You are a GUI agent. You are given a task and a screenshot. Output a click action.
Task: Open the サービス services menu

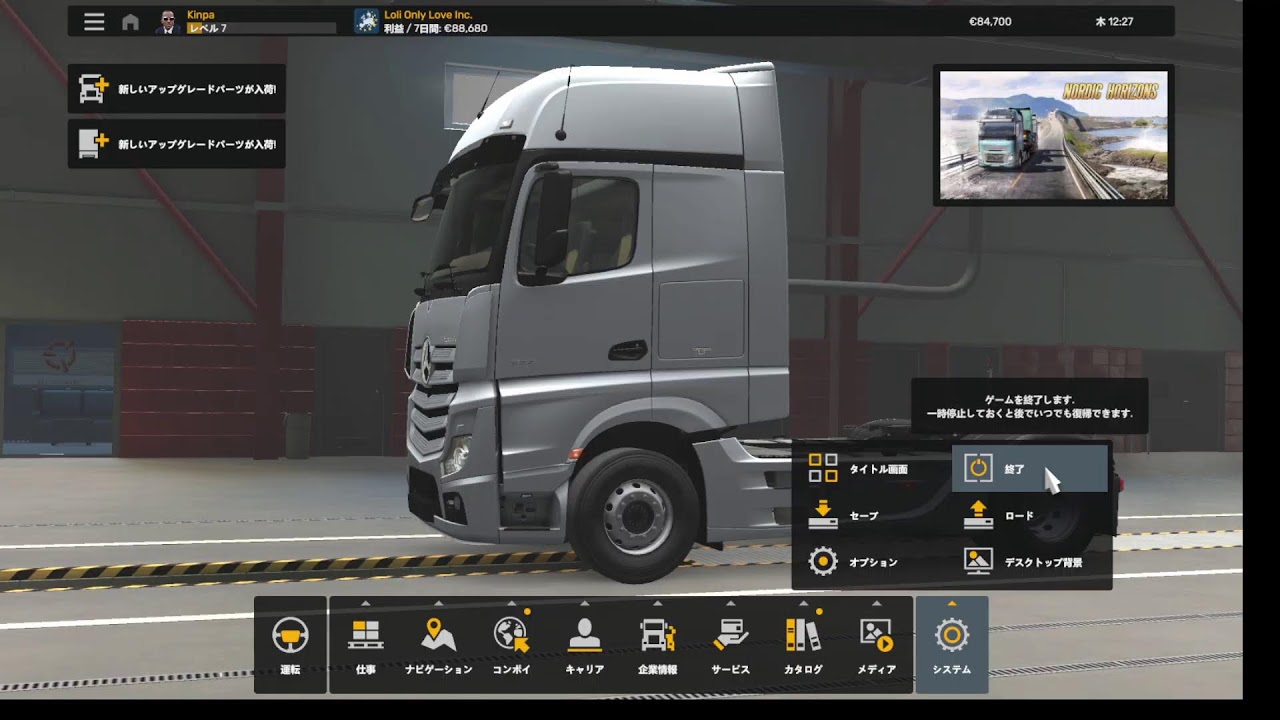[x=731, y=645]
